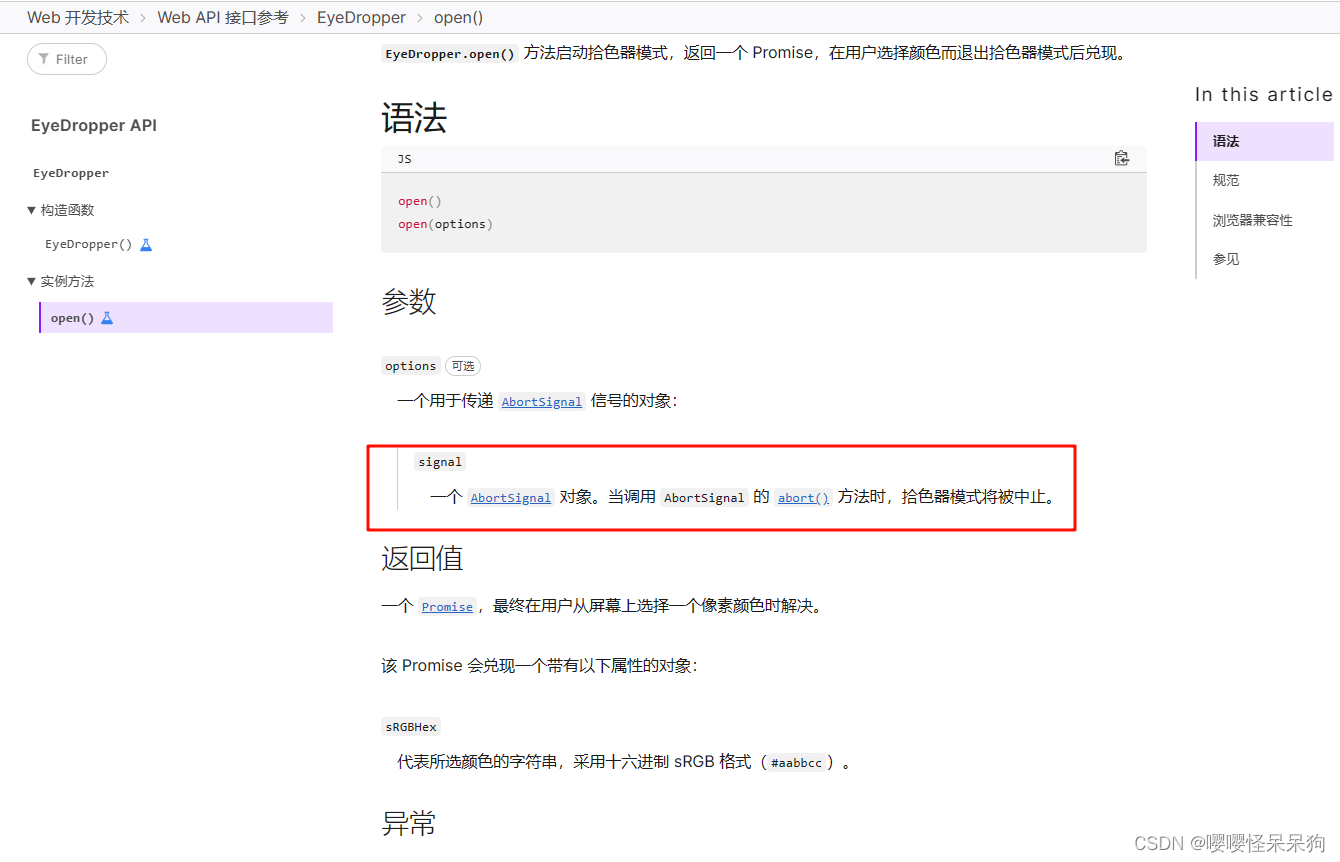Click the EyeDropper.open() inline code in intro
1340x862 pixels.
tap(450, 54)
